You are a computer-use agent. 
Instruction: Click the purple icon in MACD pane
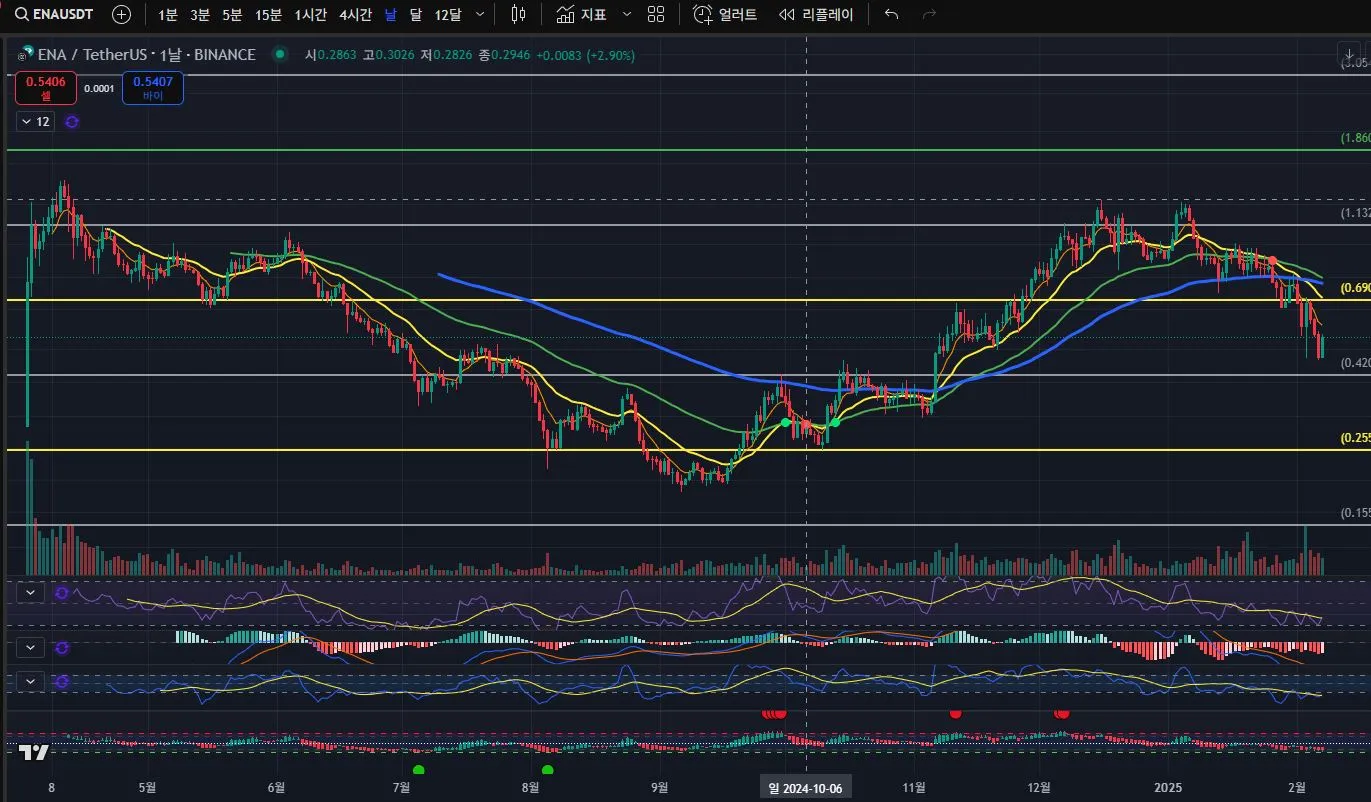coord(62,647)
